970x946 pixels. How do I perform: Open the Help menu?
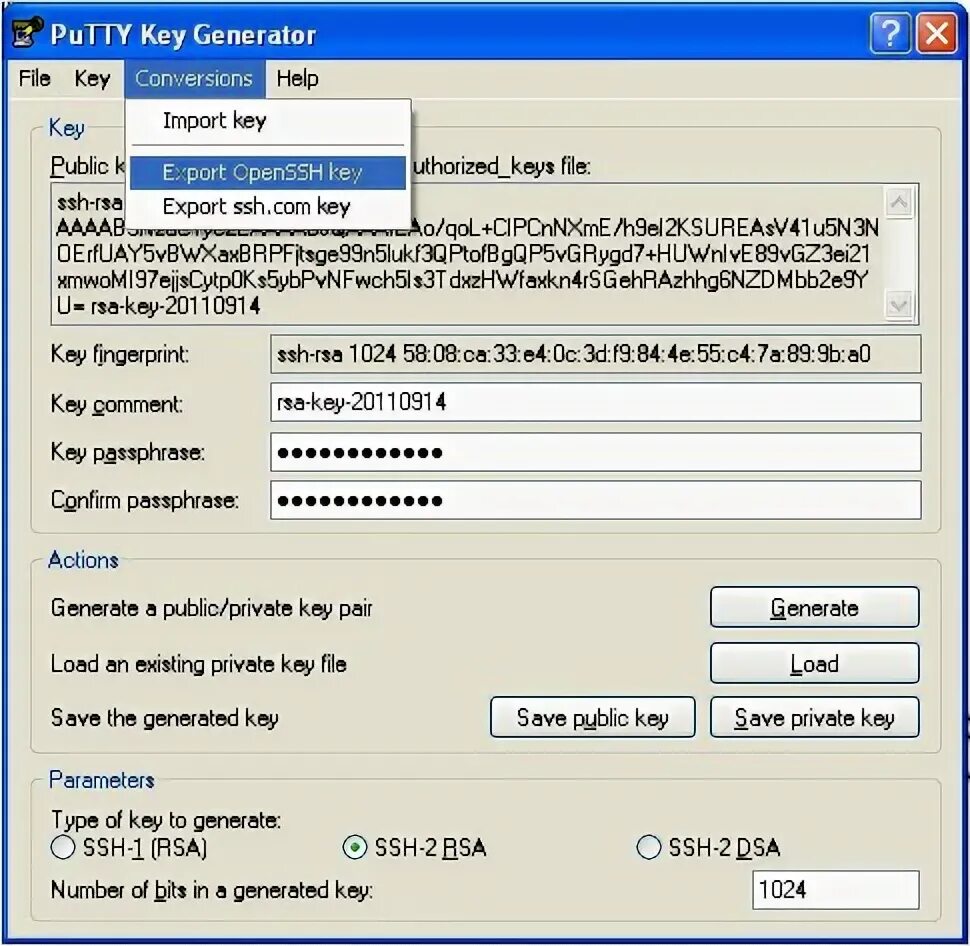click(x=298, y=79)
